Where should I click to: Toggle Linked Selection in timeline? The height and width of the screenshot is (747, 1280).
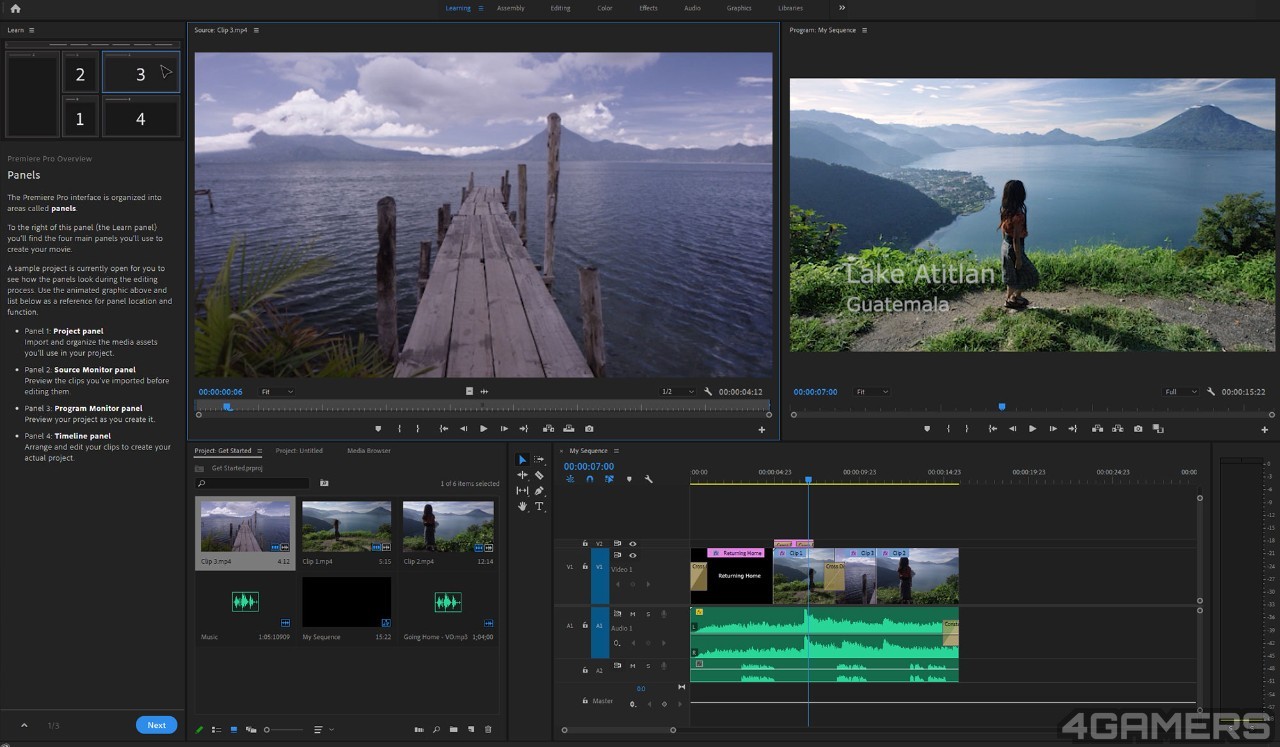pos(609,479)
